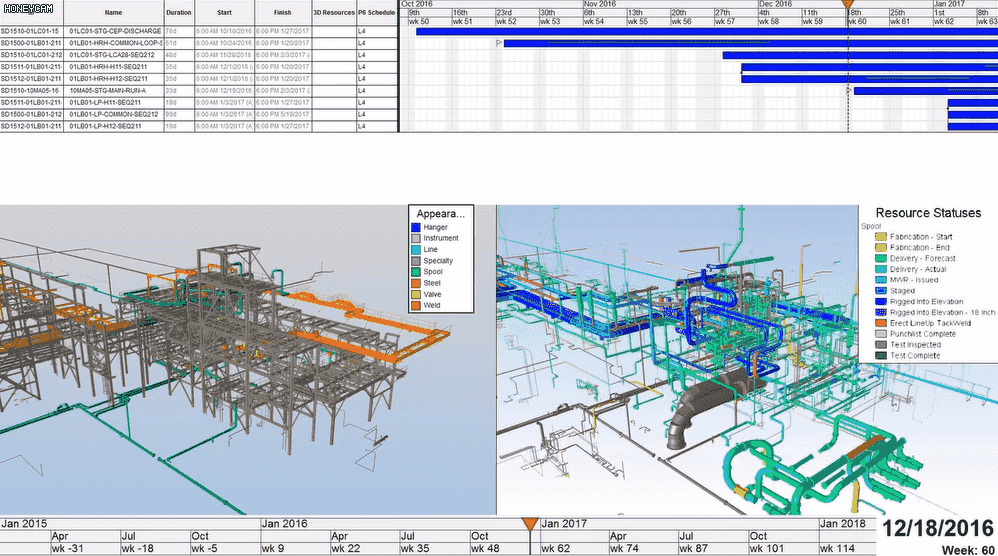Click the Fabrication - Start status swatch
This screenshot has height=556, width=998.
coord(881,237)
